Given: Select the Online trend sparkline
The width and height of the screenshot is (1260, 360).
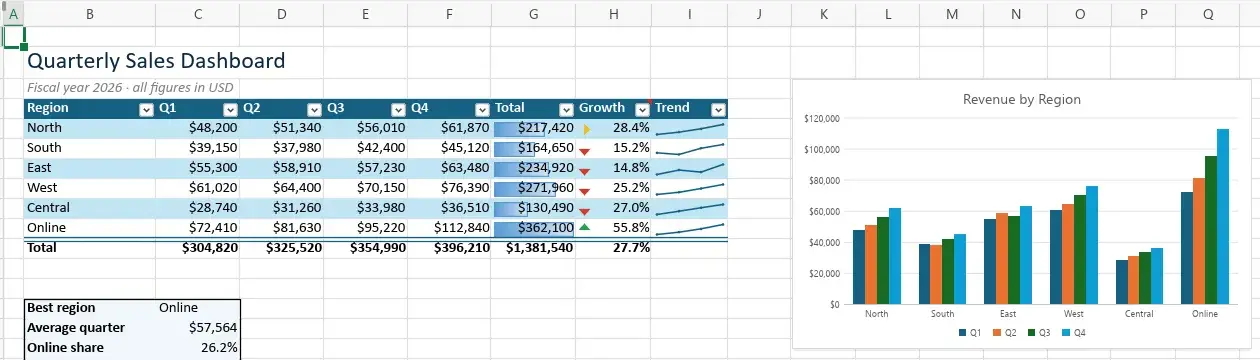Looking at the screenshot, I should tap(689, 228).
